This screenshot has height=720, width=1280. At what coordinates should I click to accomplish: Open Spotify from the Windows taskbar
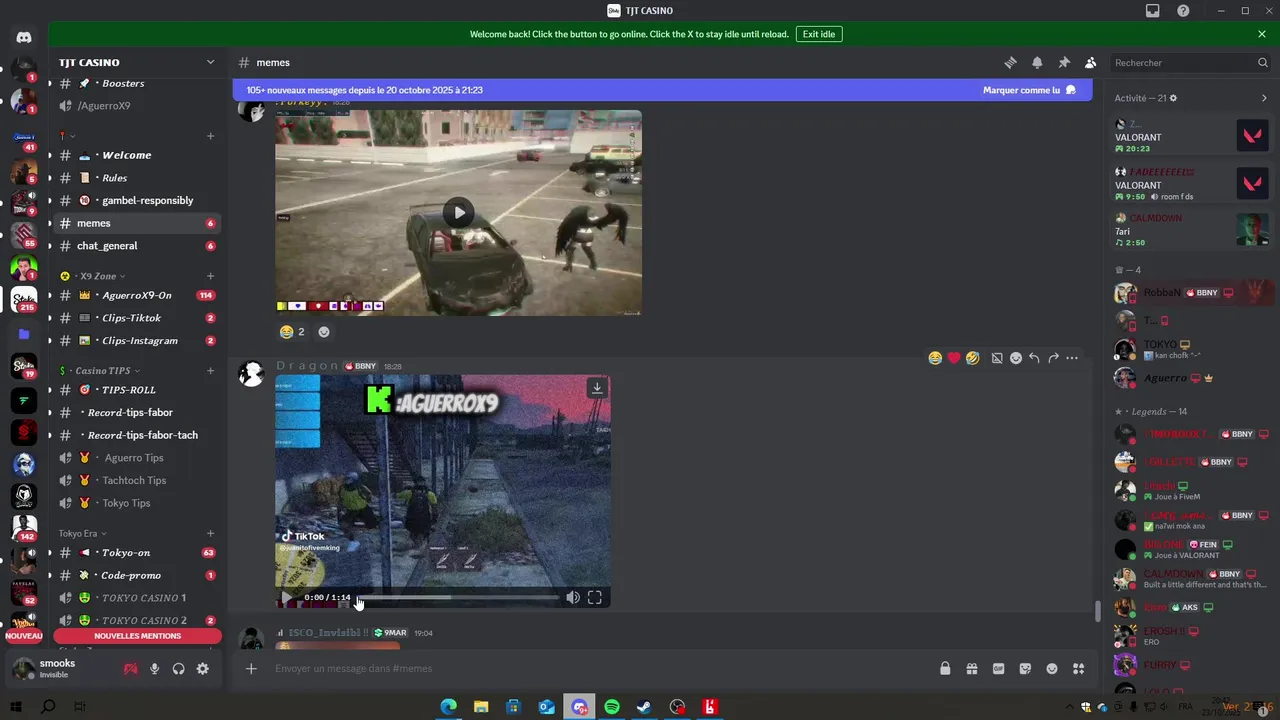(x=612, y=707)
